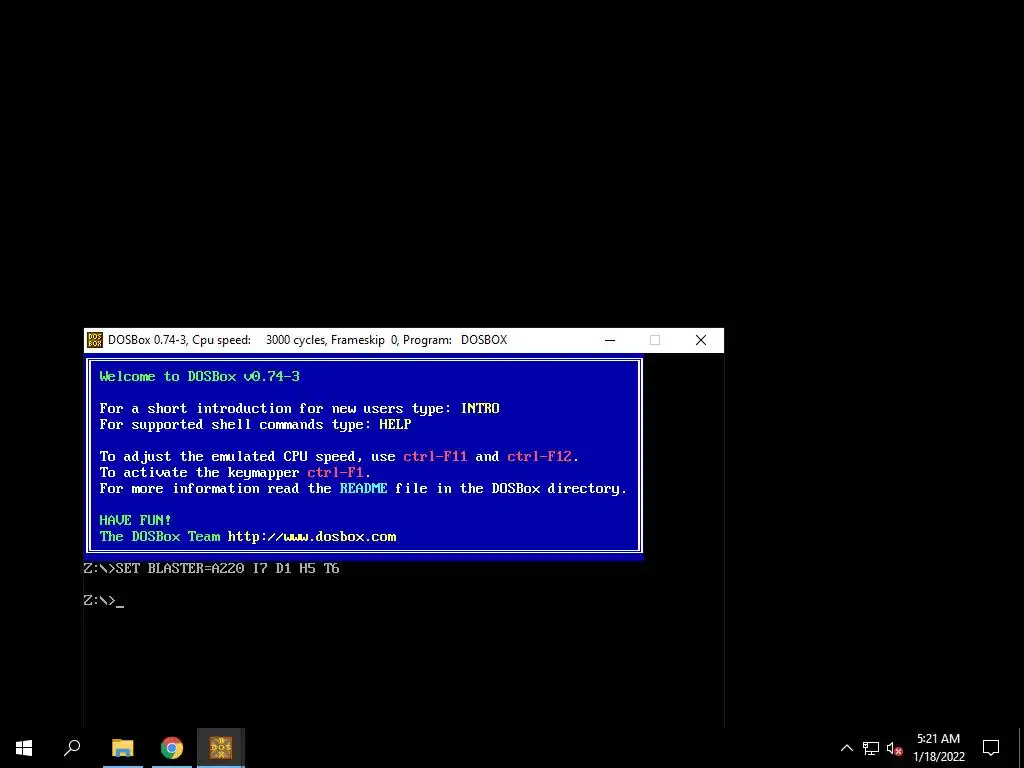Click the 'HAVE FUN!' text
The image size is (1024, 768).
[135, 520]
